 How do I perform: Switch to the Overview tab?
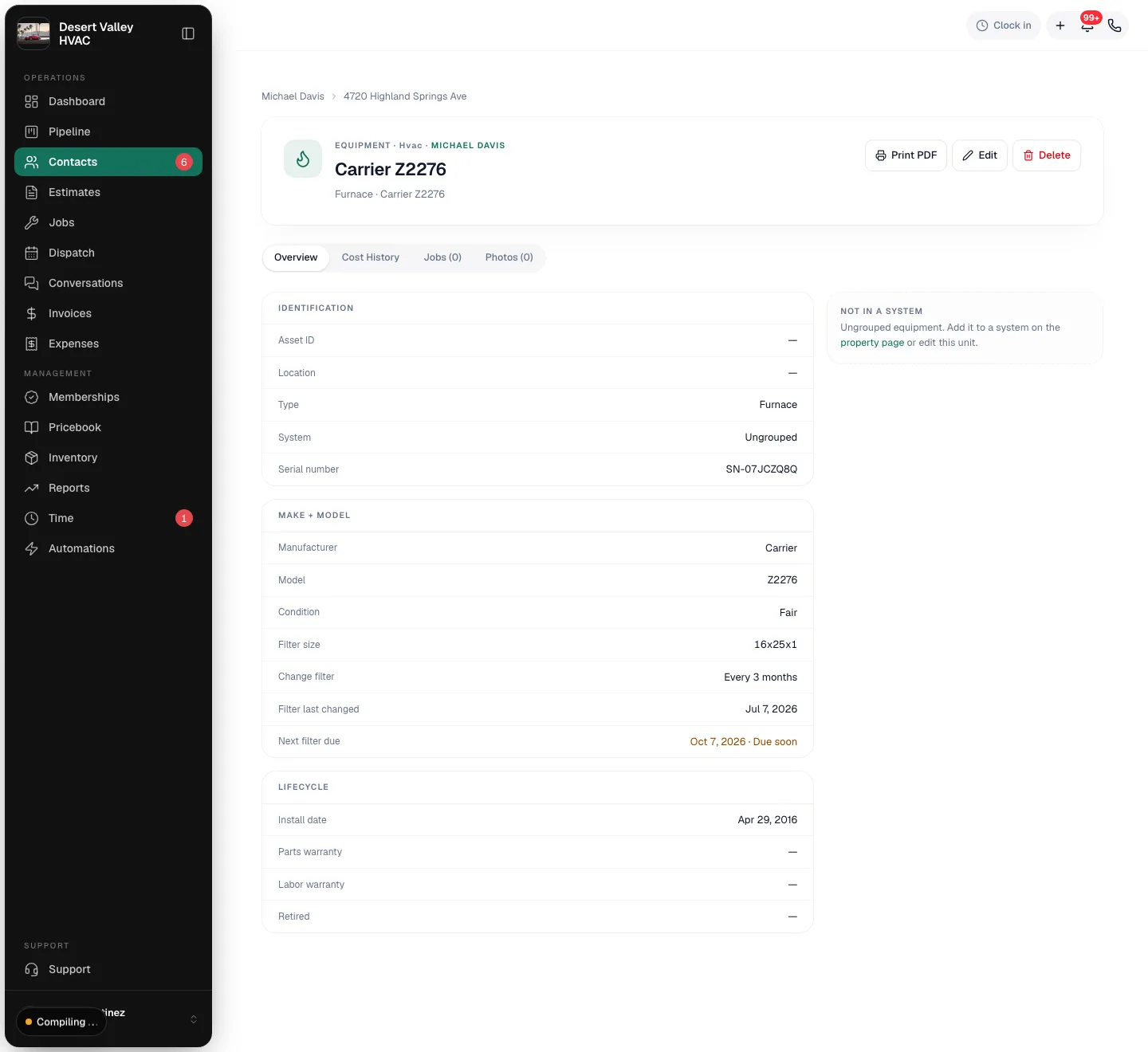[296, 257]
